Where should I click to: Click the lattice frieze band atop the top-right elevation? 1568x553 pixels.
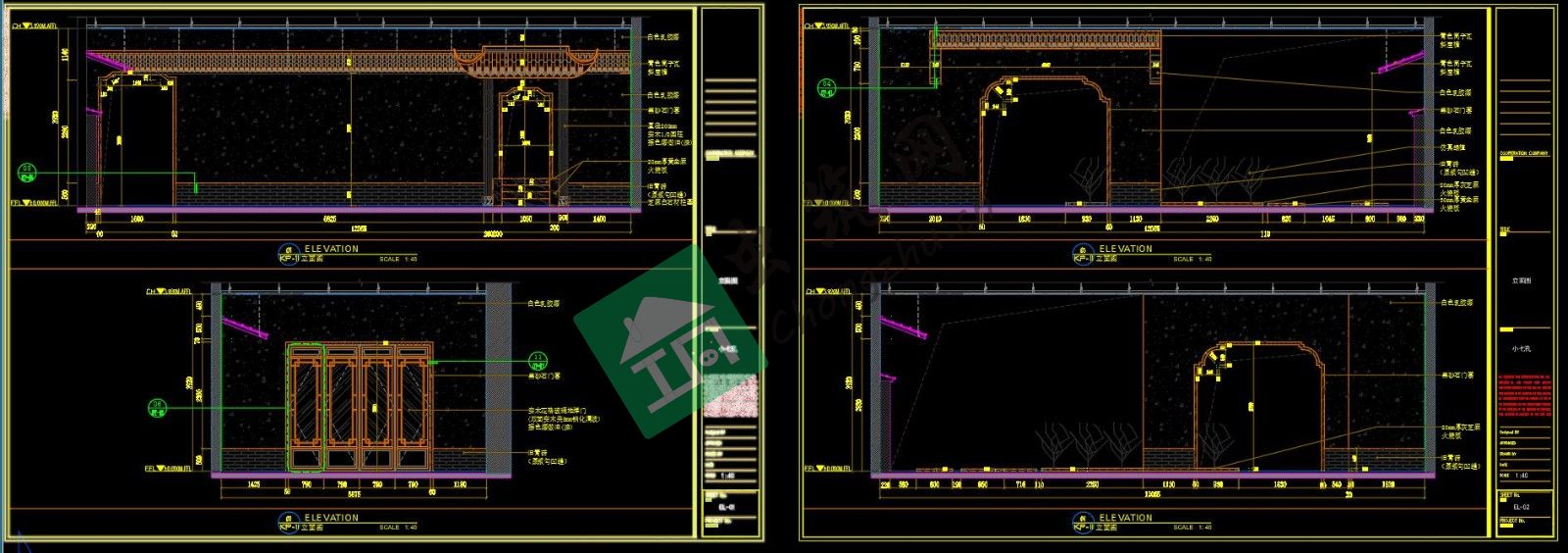click(1045, 39)
